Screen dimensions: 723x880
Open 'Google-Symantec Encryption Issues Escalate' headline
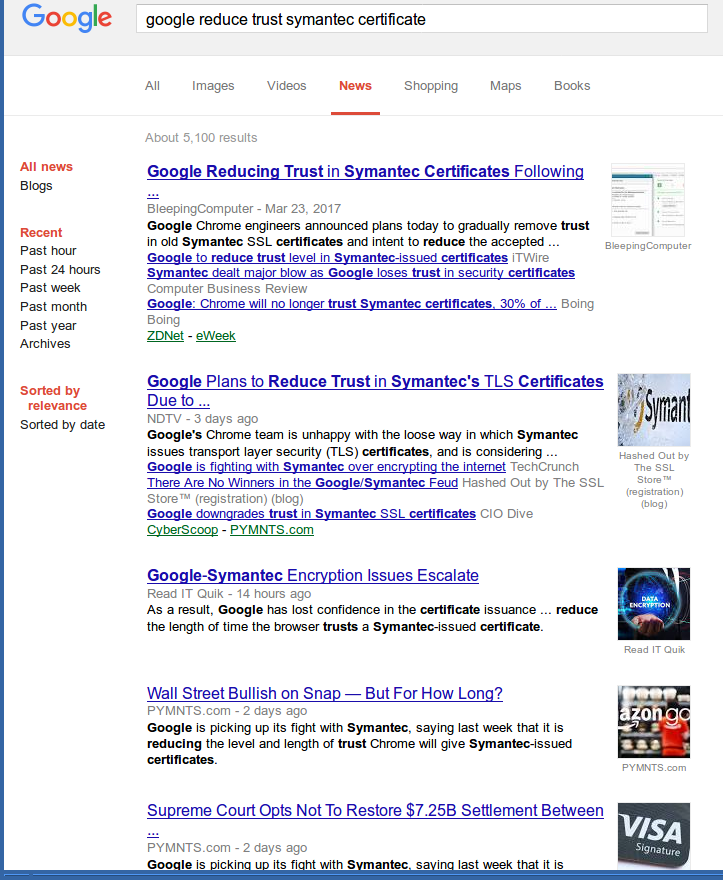tap(313, 575)
